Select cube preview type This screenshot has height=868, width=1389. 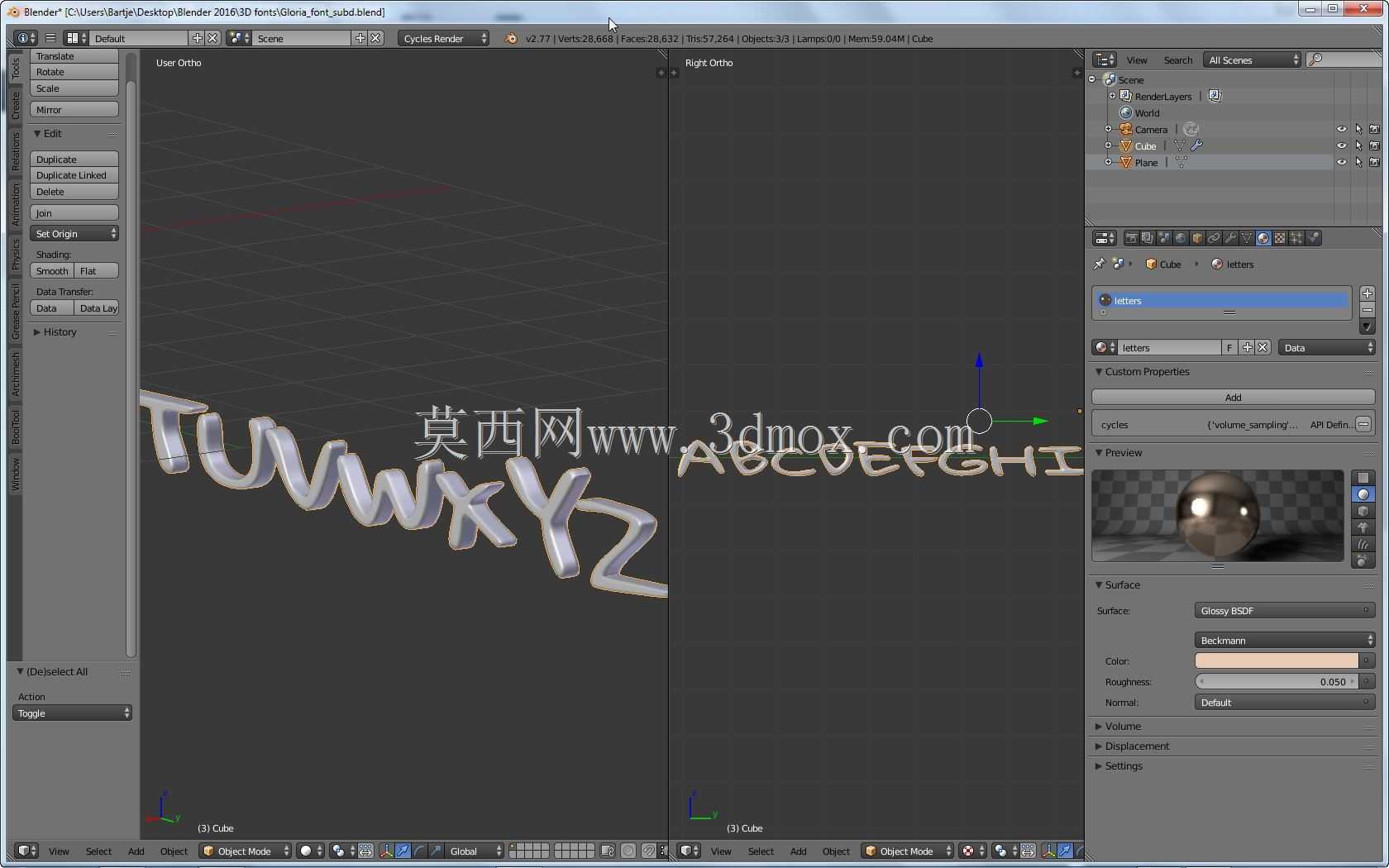coord(1363,511)
